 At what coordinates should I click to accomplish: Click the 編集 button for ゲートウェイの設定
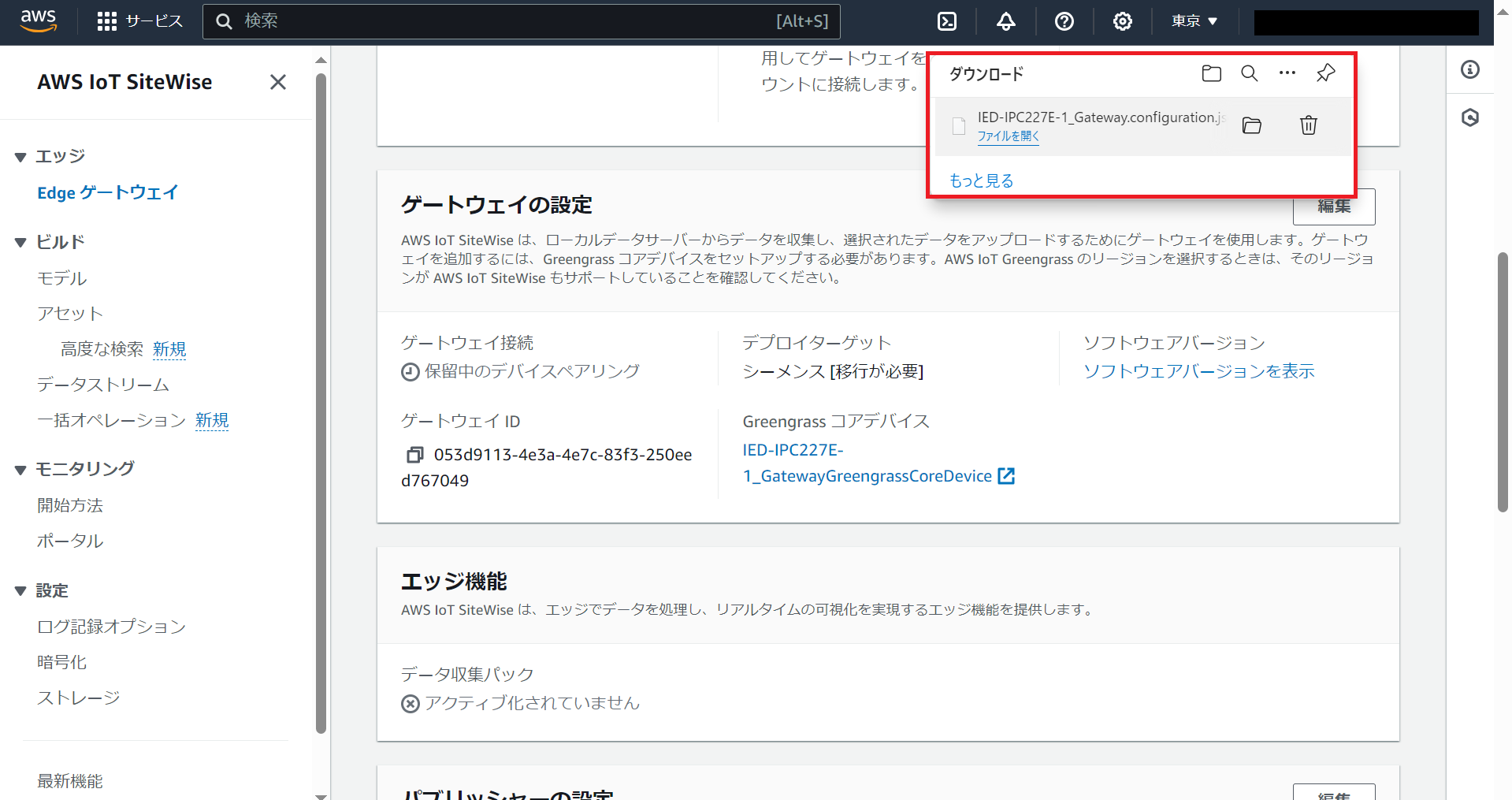pyautogui.click(x=1334, y=207)
